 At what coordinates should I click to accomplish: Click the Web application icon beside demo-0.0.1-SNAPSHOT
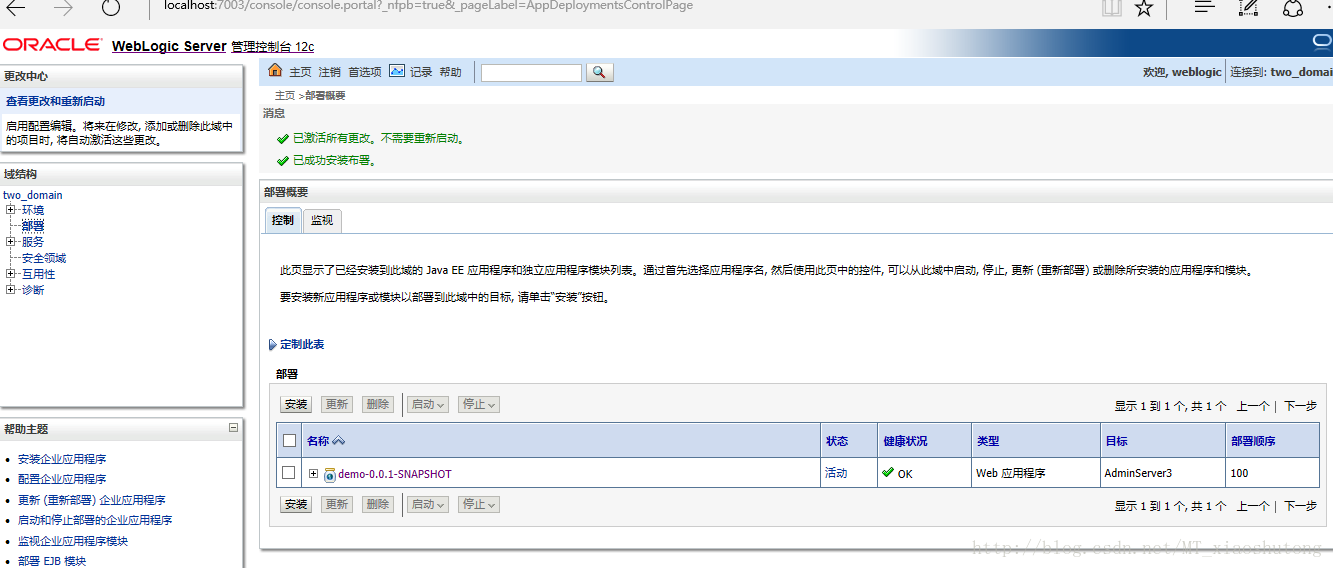click(330, 474)
